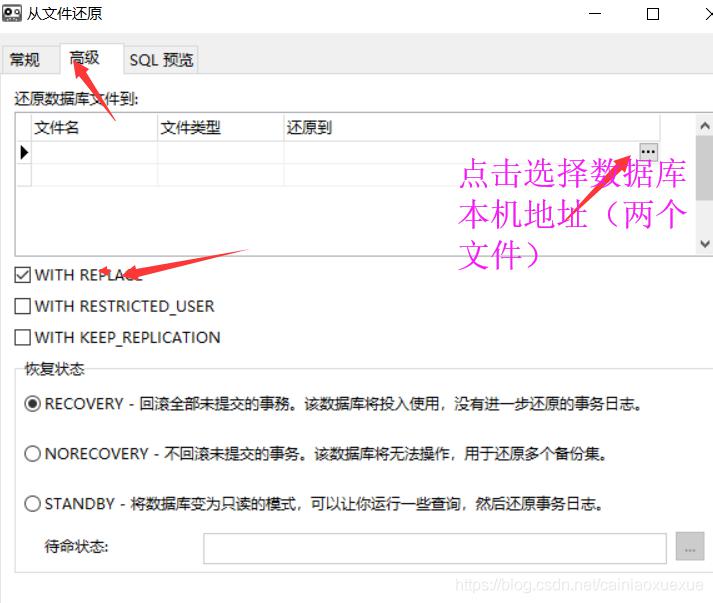
Task: Click the 文件名 column header
Action: point(95,127)
